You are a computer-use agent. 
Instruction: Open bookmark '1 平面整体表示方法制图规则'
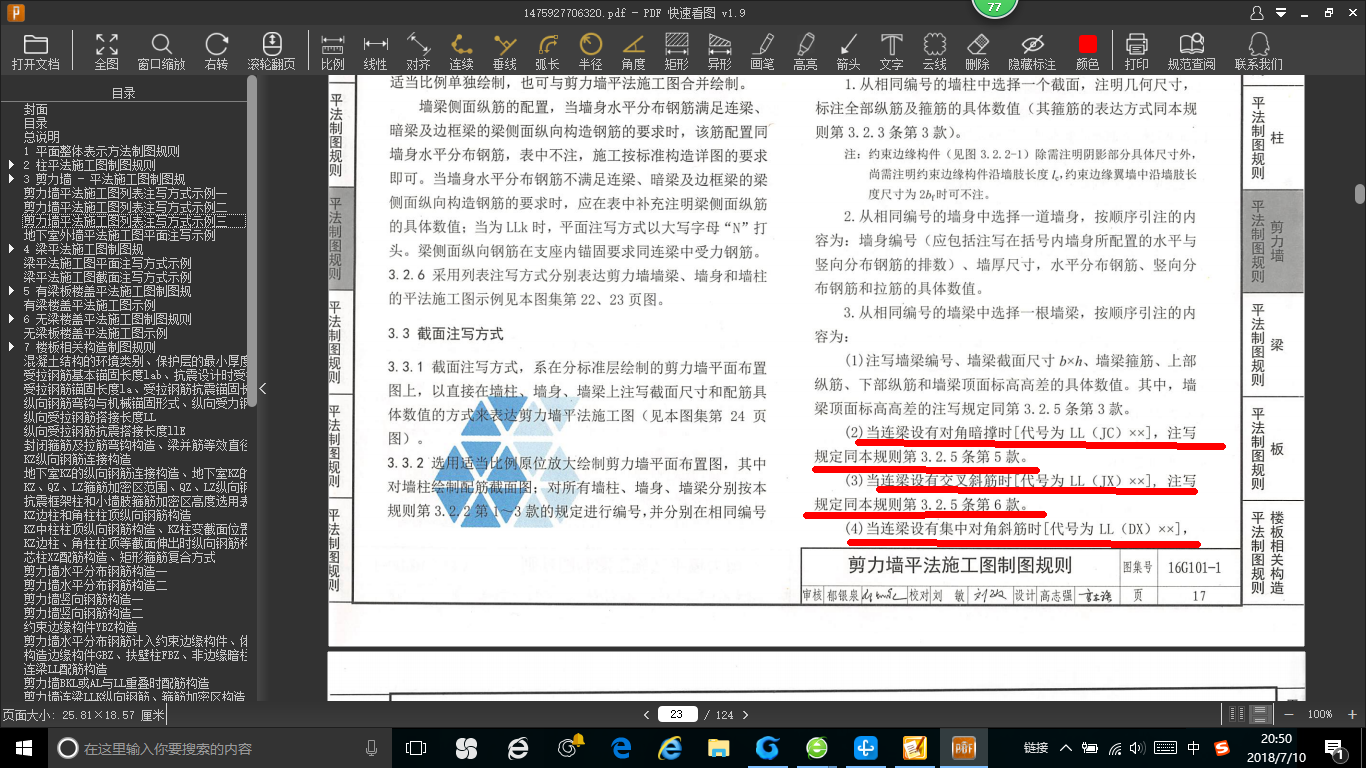coord(102,151)
